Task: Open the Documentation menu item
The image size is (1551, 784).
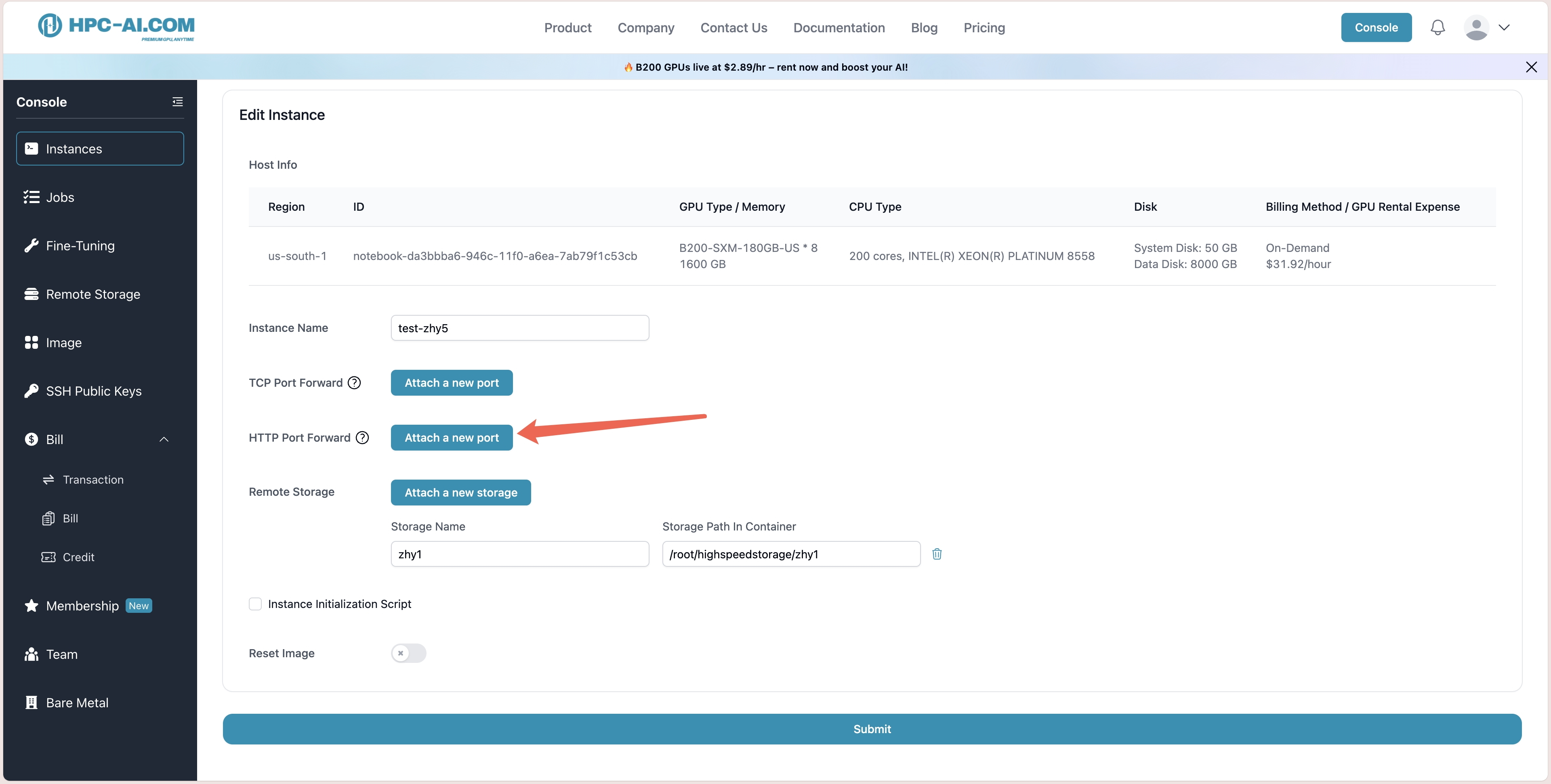Action: click(839, 28)
